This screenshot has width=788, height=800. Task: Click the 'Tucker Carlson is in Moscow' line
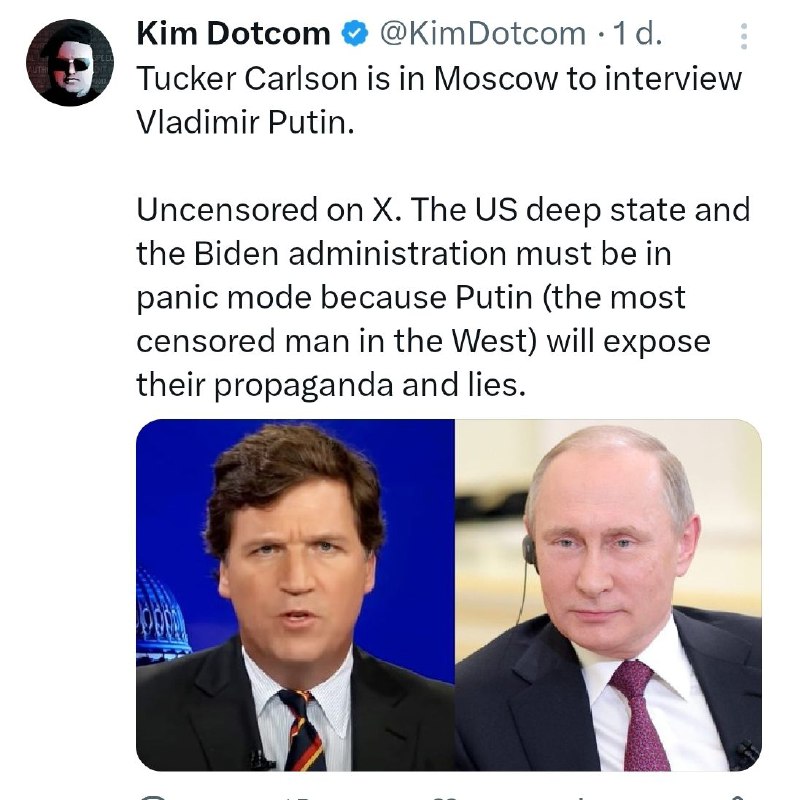click(x=439, y=79)
